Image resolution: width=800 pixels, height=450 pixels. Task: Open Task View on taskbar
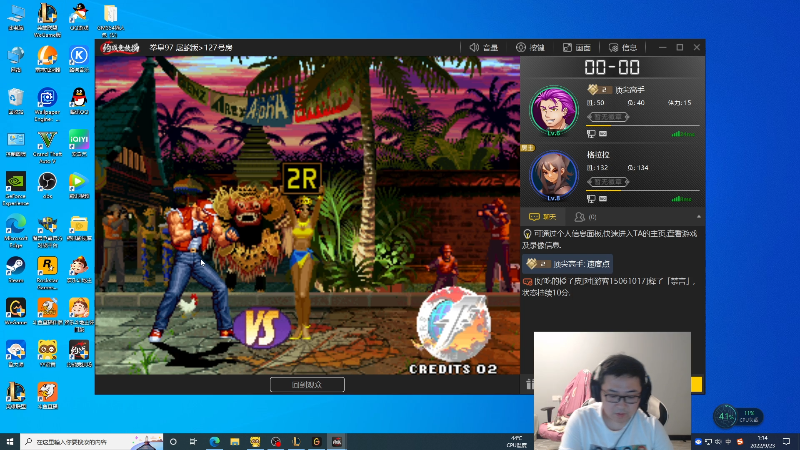[193, 441]
